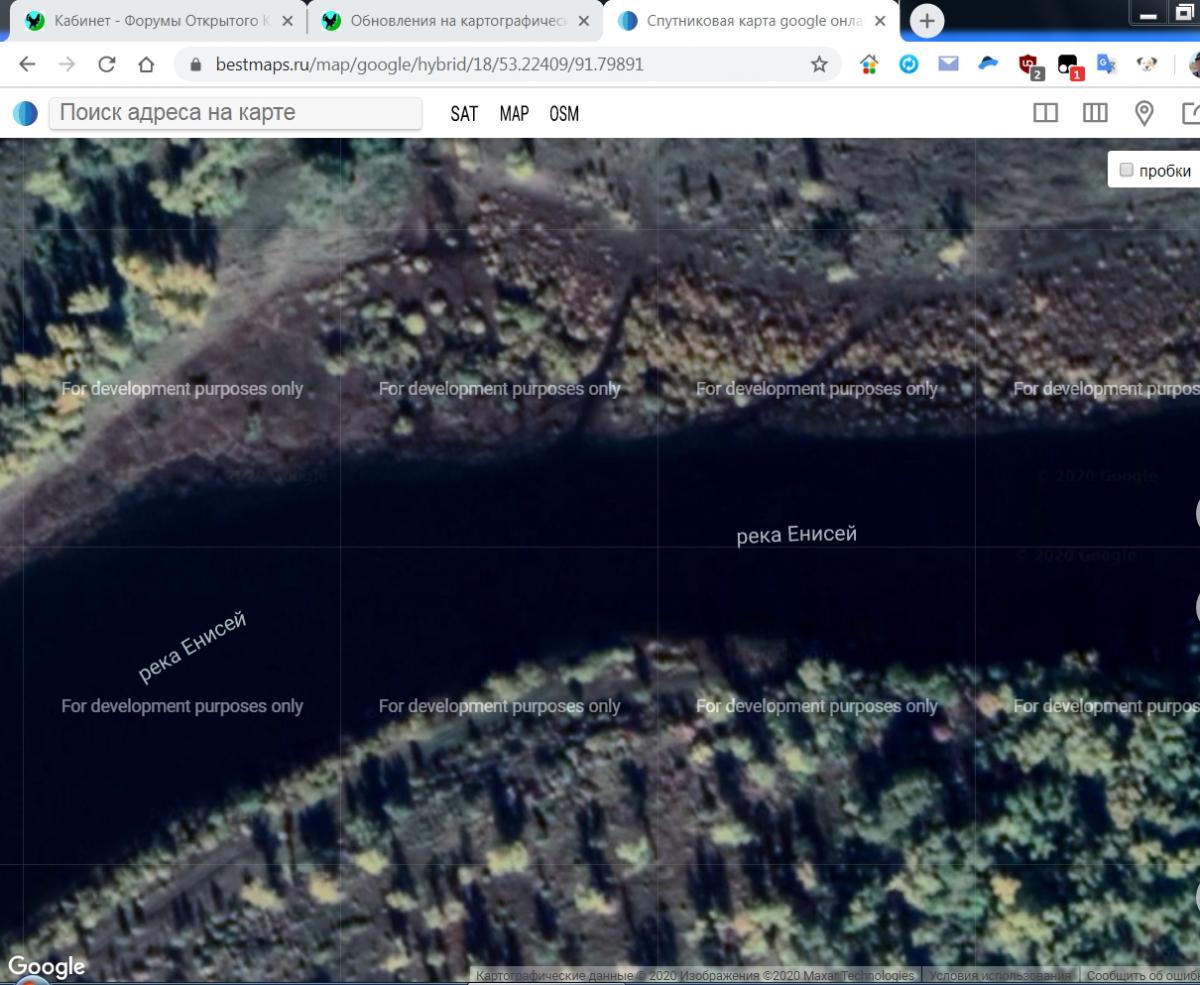Click the mail envelope extension icon
The height and width of the screenshot is (985, 1200).
[x=948, y=64]
